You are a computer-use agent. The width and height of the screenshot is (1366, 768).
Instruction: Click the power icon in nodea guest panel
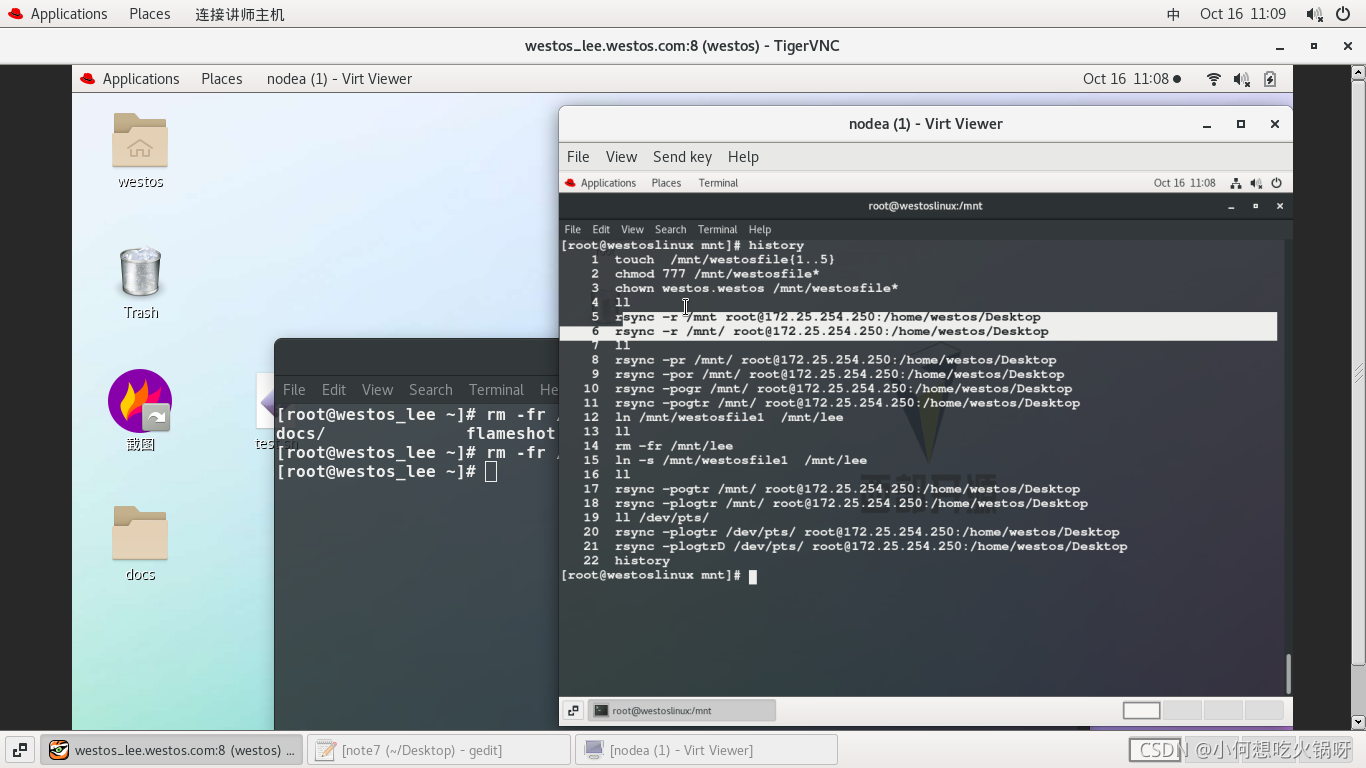(x=1276, y=183)
